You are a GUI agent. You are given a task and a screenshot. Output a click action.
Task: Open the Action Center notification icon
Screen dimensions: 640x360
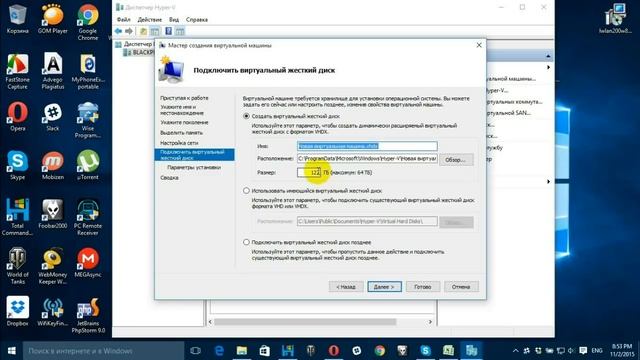(x=583, y=350)
